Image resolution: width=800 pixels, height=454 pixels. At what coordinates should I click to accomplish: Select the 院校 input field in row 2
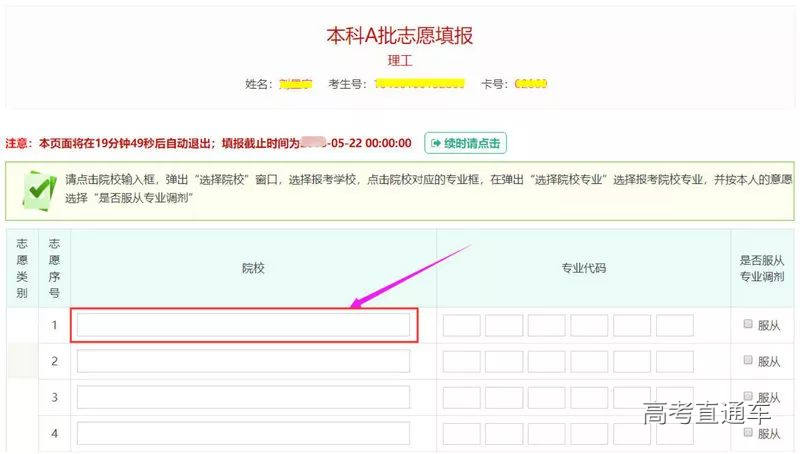coord(243,361)
